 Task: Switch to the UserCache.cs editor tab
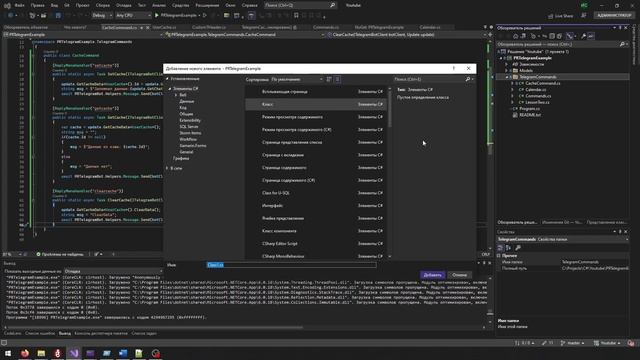(164, 27)
